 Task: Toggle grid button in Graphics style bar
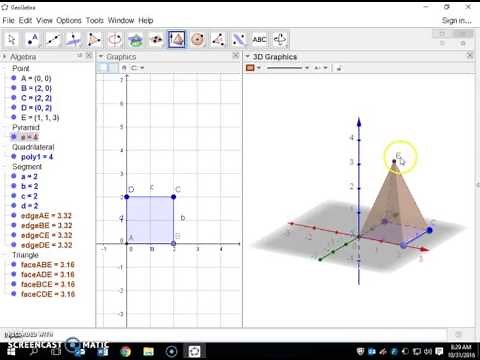[114, 68]
